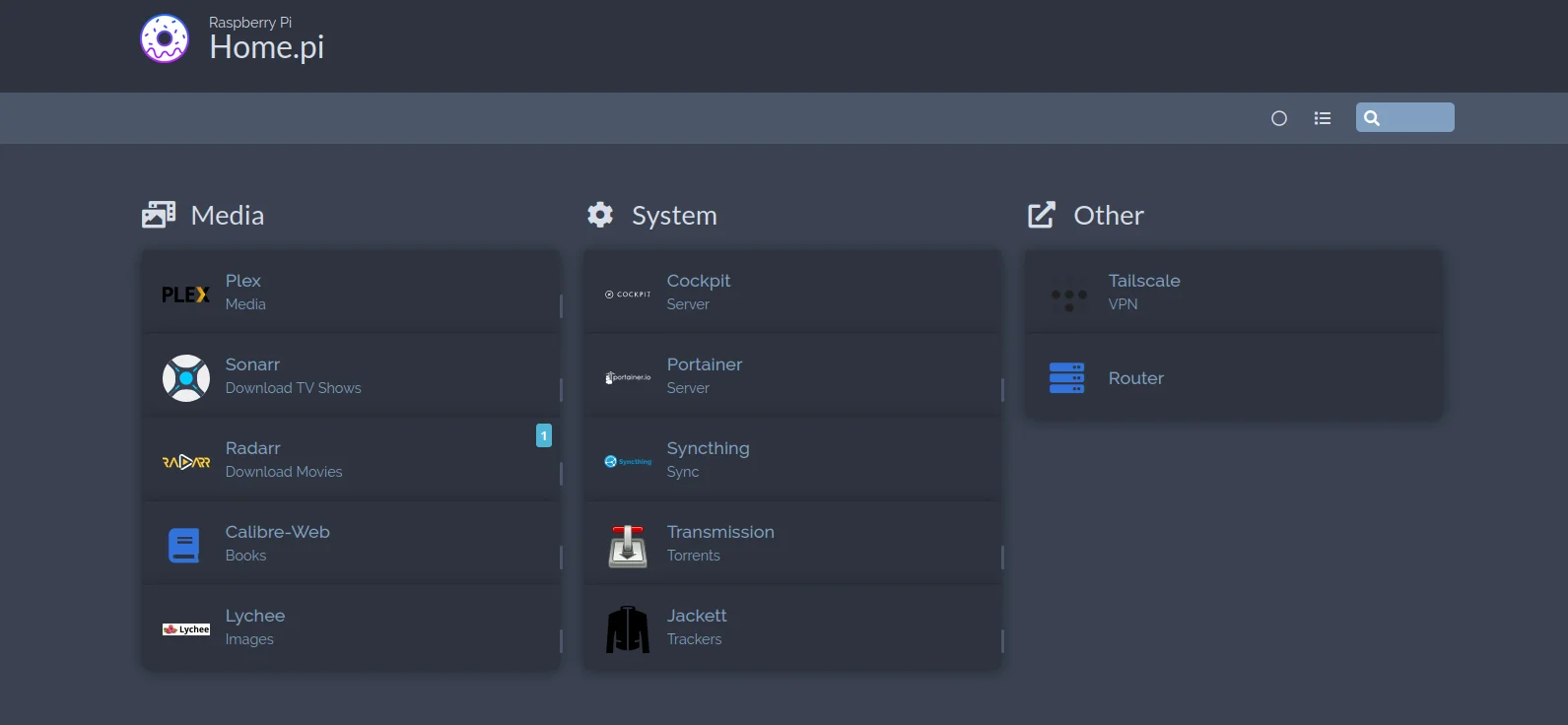Open the Cockpit server link

point(699,282)
